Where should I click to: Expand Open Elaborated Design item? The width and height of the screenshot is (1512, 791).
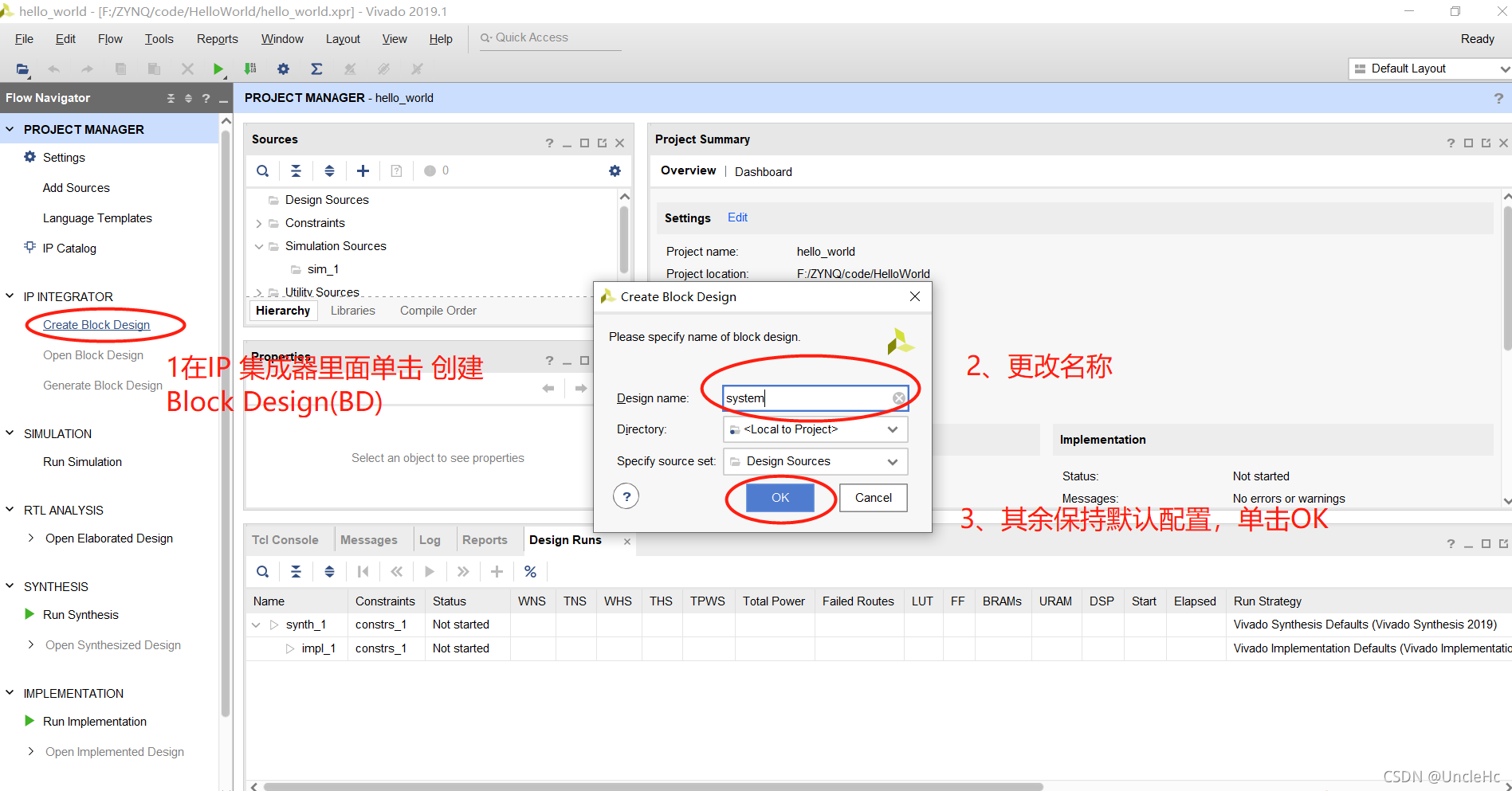coord(31,538)
